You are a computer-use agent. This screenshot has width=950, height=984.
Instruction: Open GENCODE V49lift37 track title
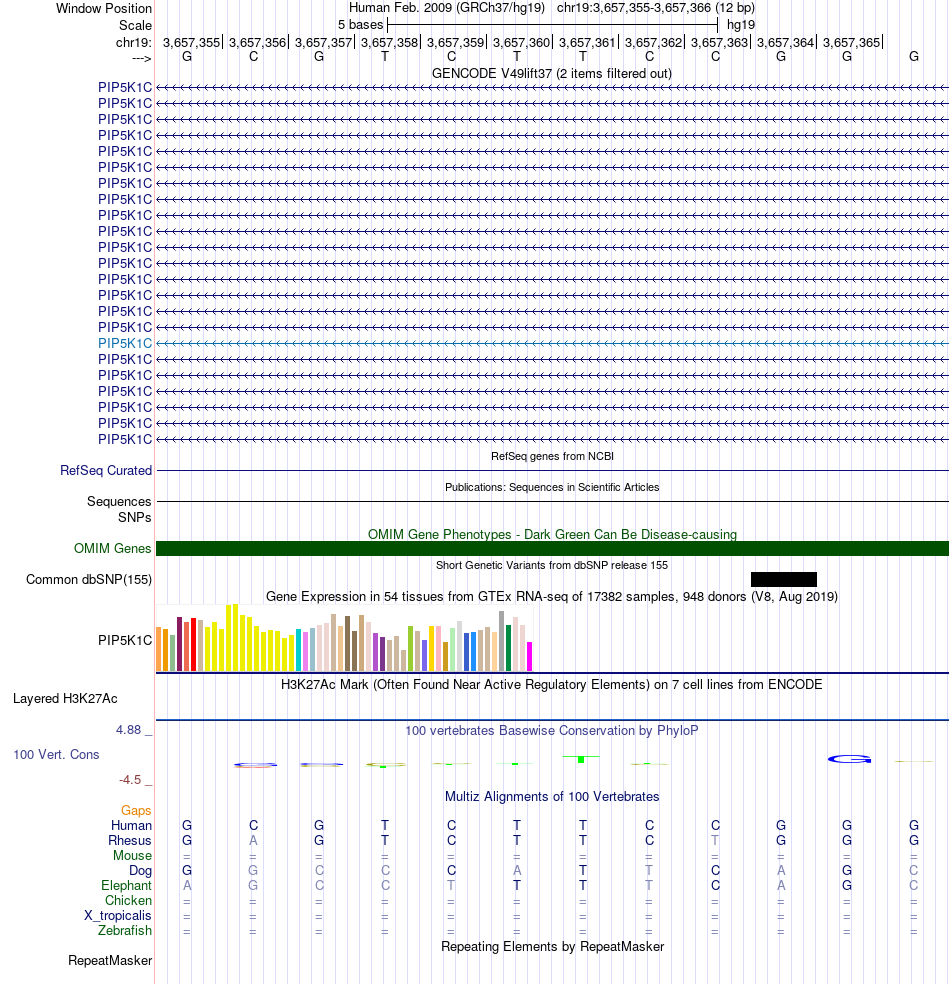pyautogui.click(x=552, y=73)
